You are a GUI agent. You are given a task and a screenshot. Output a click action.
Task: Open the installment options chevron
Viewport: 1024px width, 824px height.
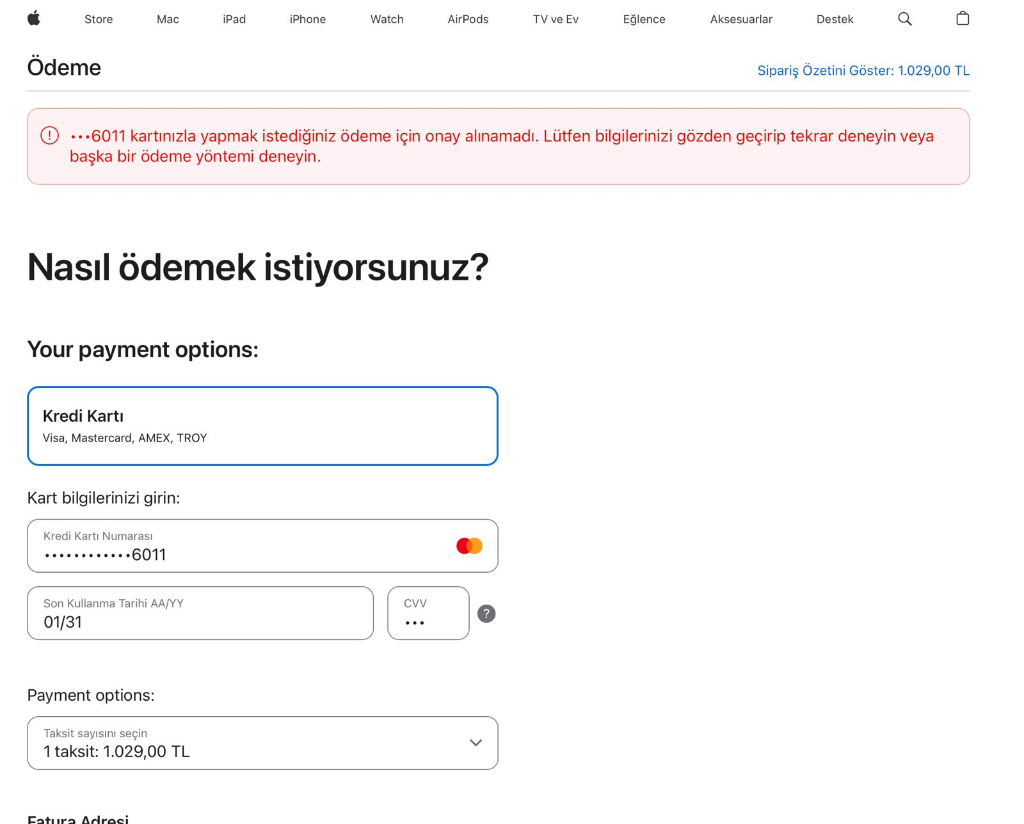(475, 742)
